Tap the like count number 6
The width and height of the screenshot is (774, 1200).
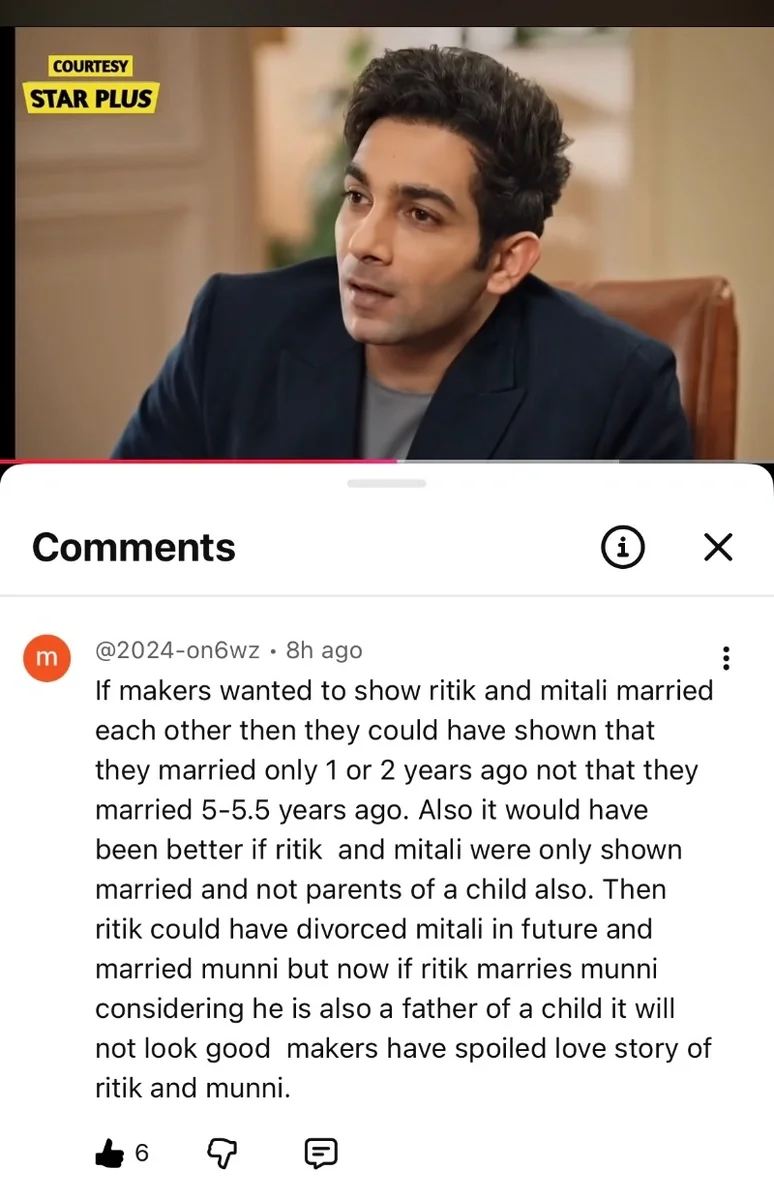(x=142, y=1154)
